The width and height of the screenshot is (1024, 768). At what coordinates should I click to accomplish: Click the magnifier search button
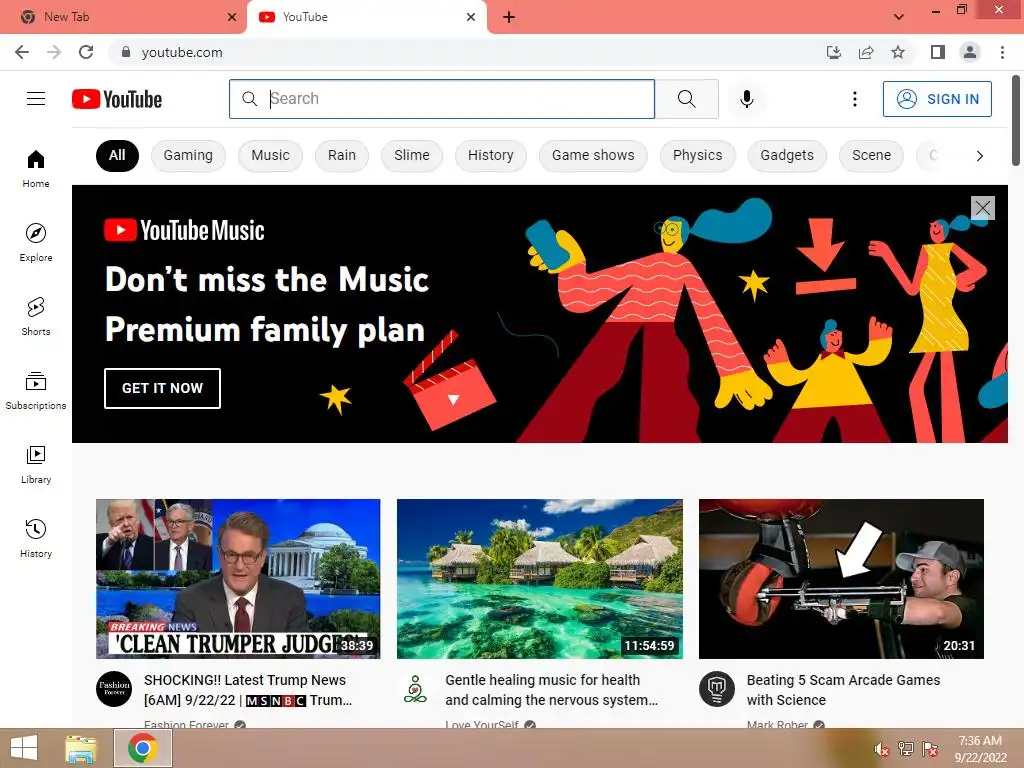(686, 99)
